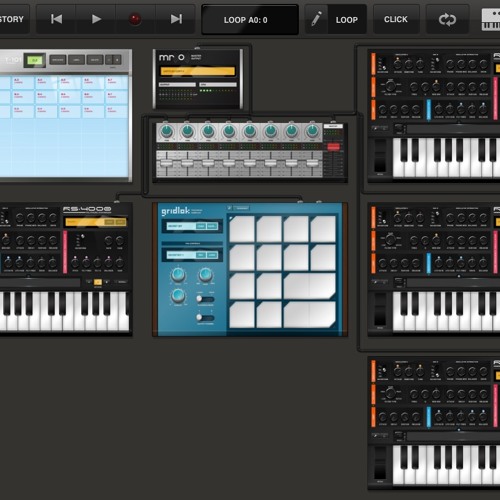Image resolution: width=500 pixels, height=500 pixels.
Task: Flip the upper gridlok slide switch
Action: pyautogui.click(x=205, y=299)
